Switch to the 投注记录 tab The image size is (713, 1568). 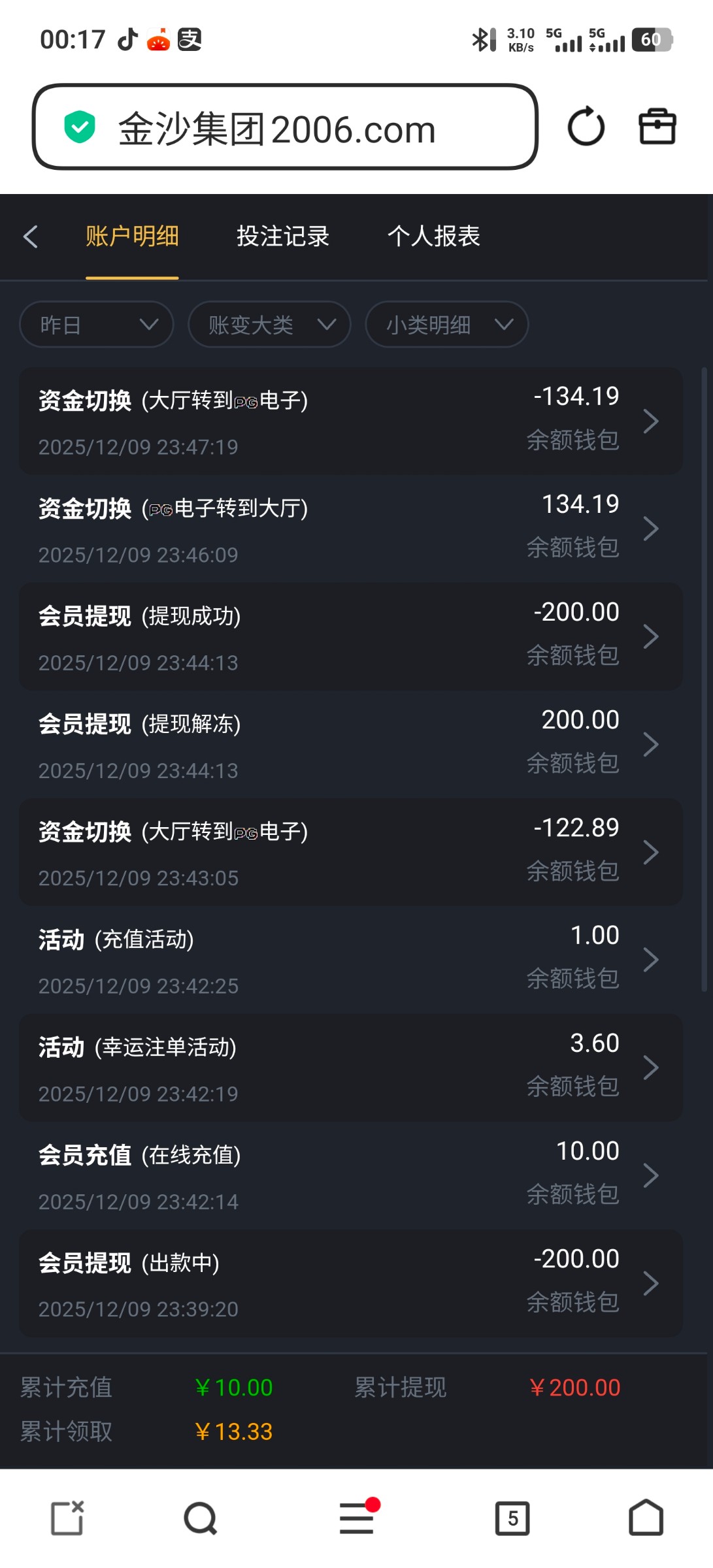click(x=283, y=237)
